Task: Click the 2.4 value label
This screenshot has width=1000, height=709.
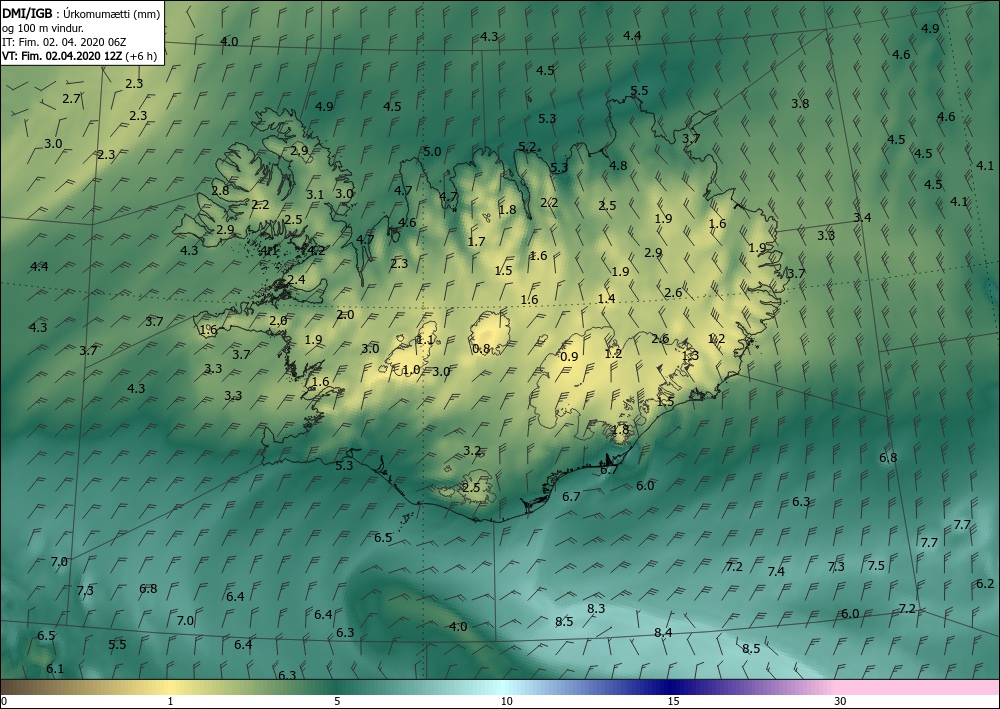Action: (x=296, y=280)
